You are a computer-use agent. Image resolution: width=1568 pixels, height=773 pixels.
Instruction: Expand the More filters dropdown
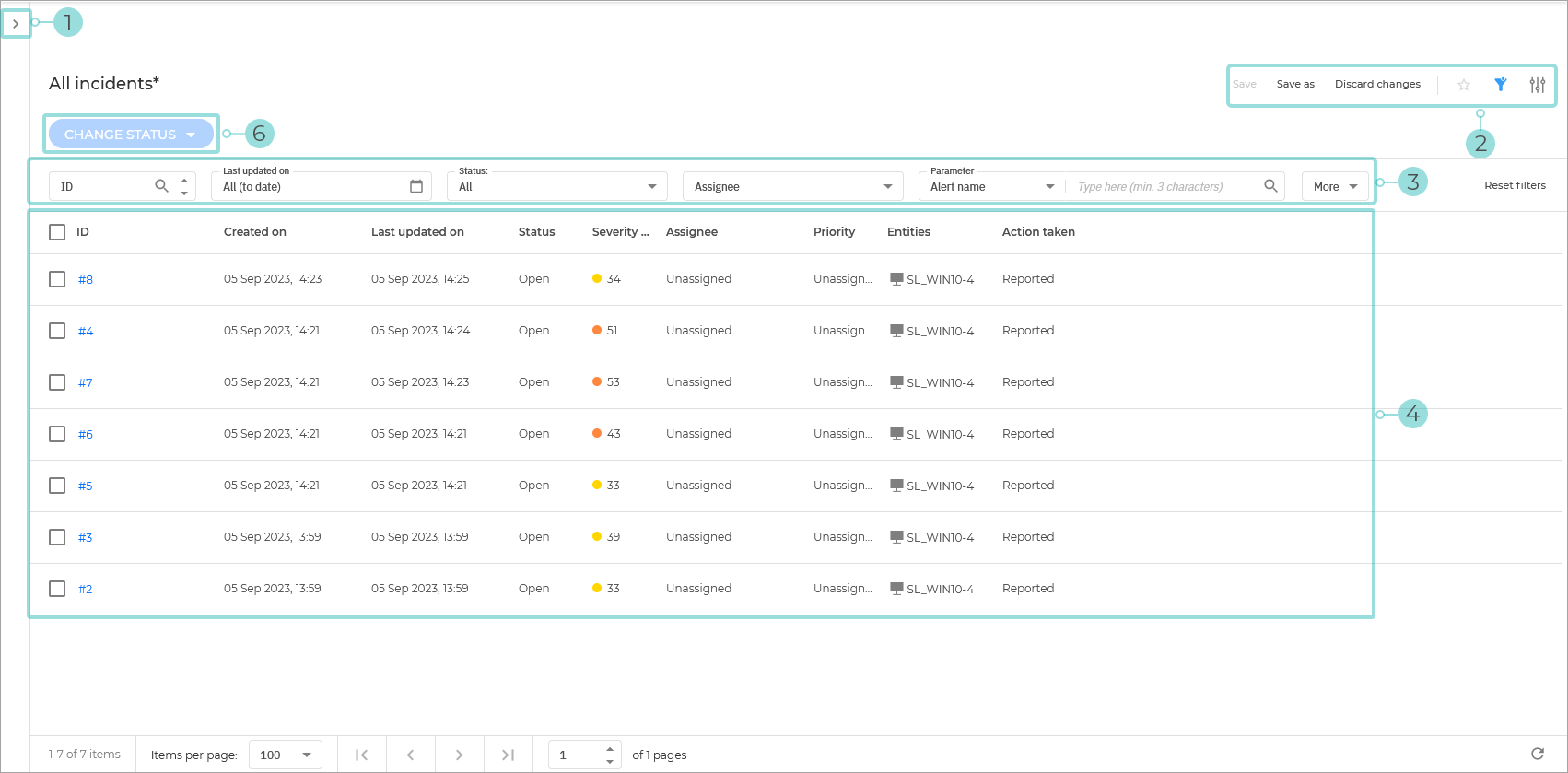1335,186
